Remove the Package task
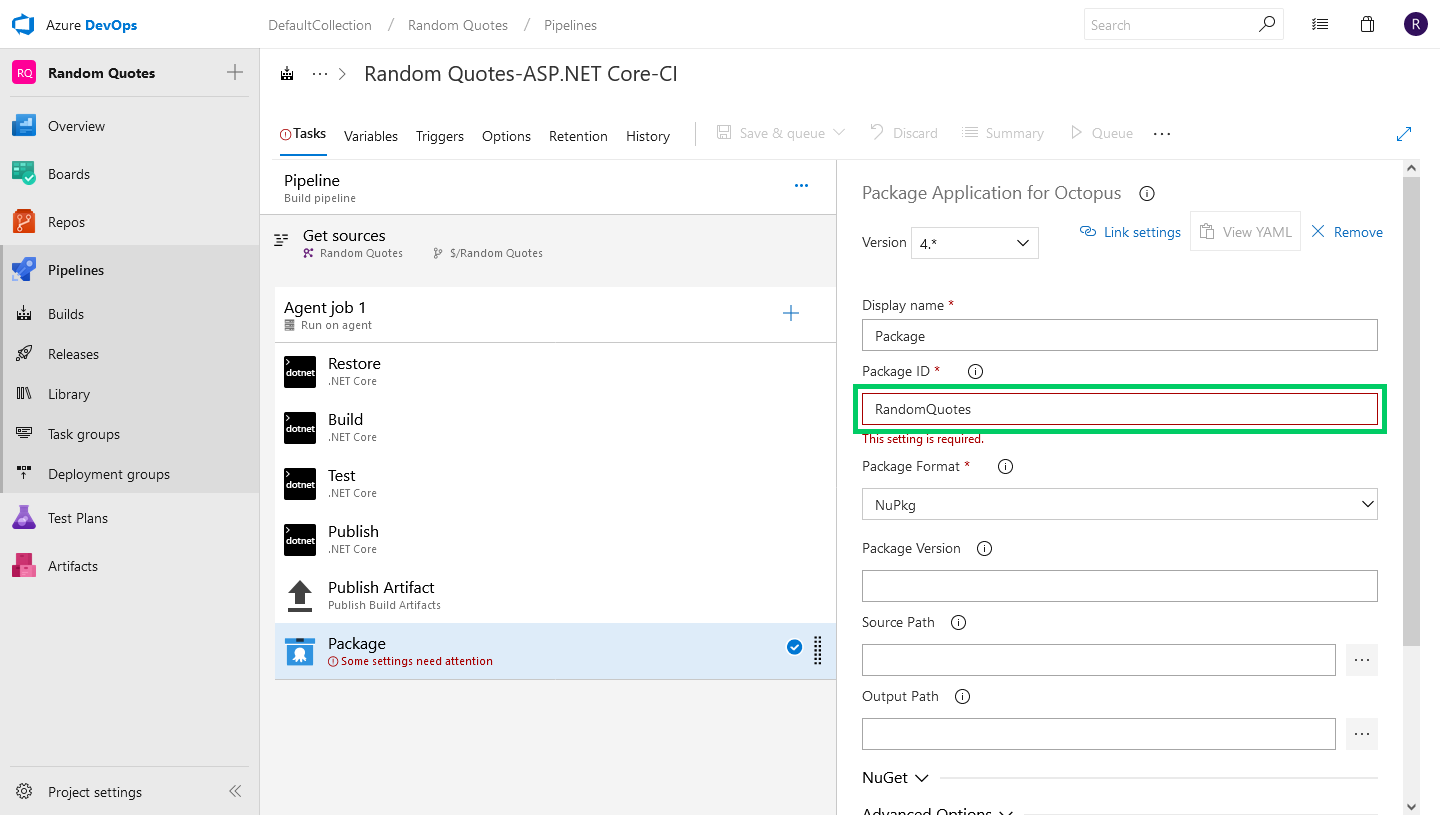This screenshot has height=815, width=1440. tap(1346, 232)
